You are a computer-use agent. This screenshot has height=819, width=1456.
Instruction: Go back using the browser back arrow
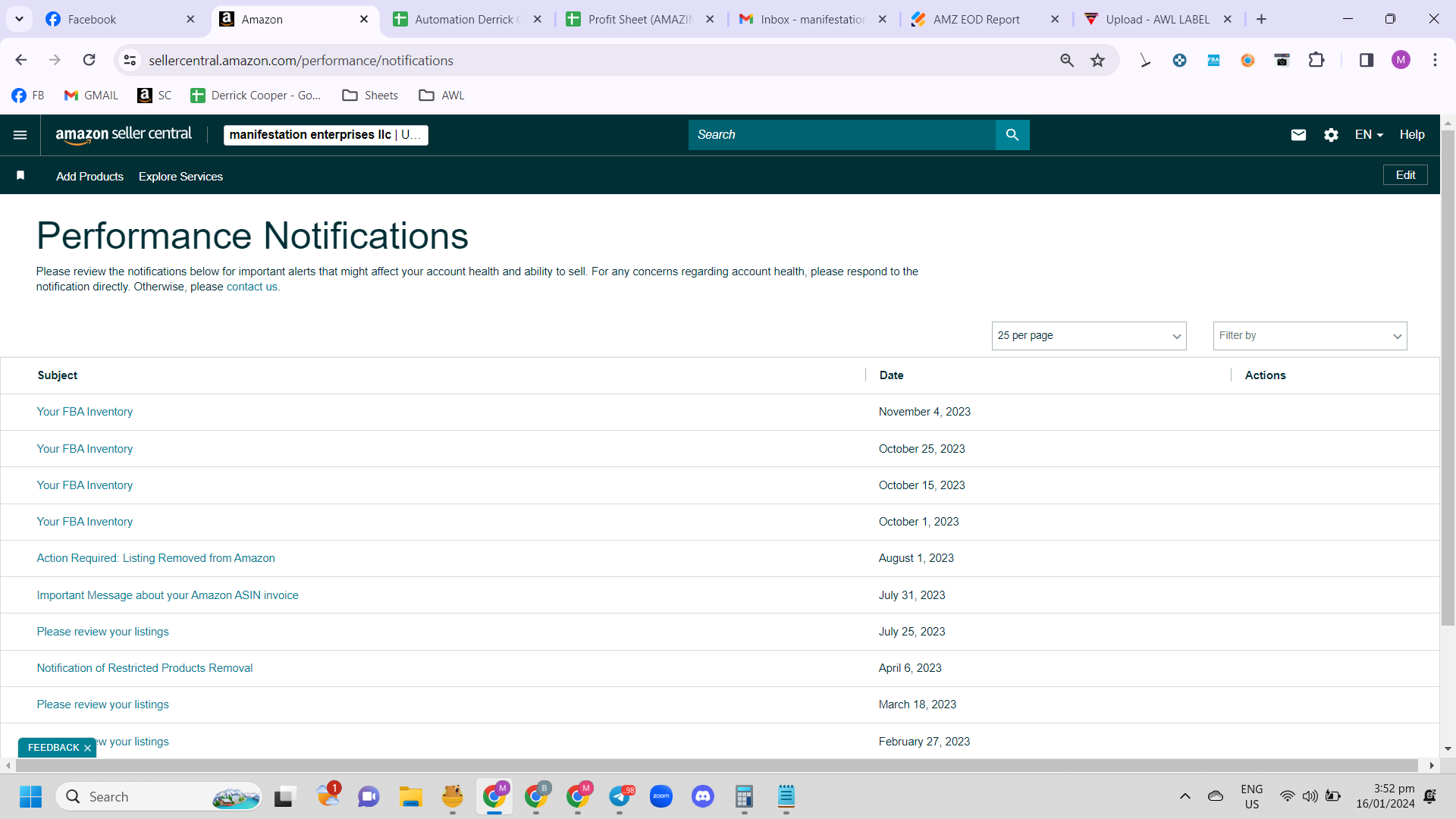(x=21, y=60)
